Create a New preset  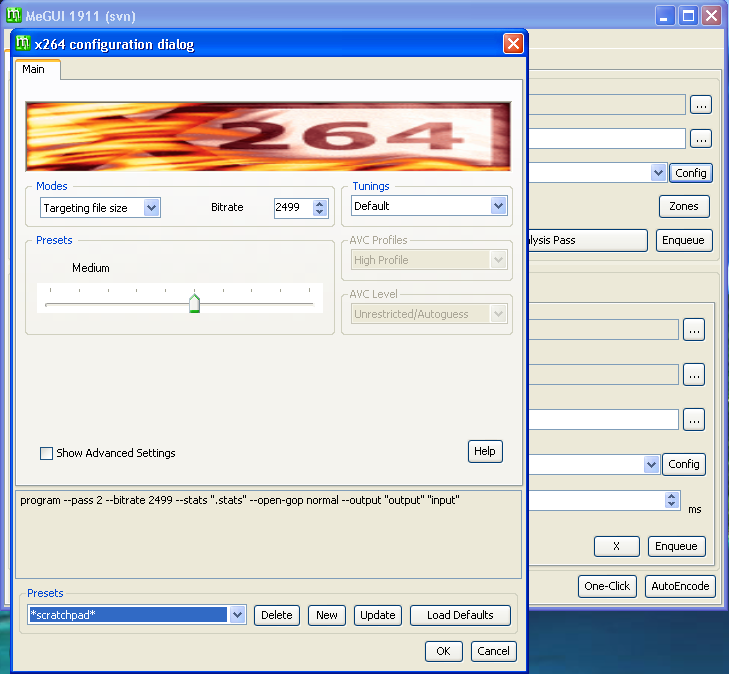(327, 615)
